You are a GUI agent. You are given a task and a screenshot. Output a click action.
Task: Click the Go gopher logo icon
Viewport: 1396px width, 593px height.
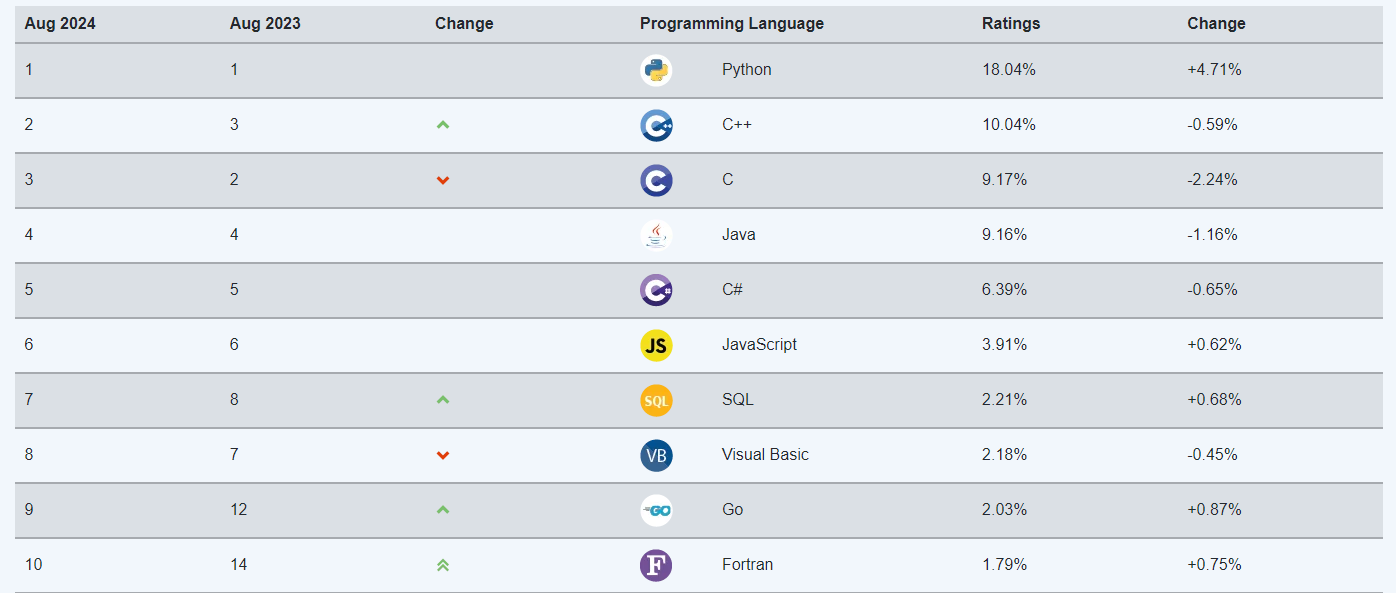tap(656, 510)
